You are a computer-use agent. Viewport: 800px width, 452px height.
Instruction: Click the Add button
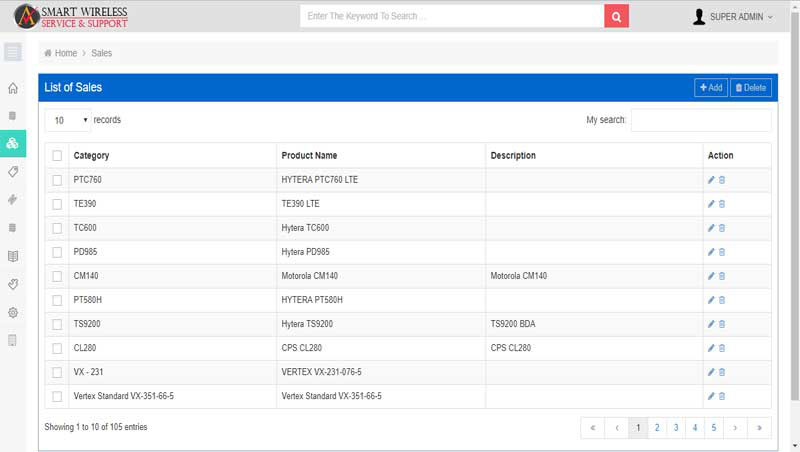pos(711,88)
